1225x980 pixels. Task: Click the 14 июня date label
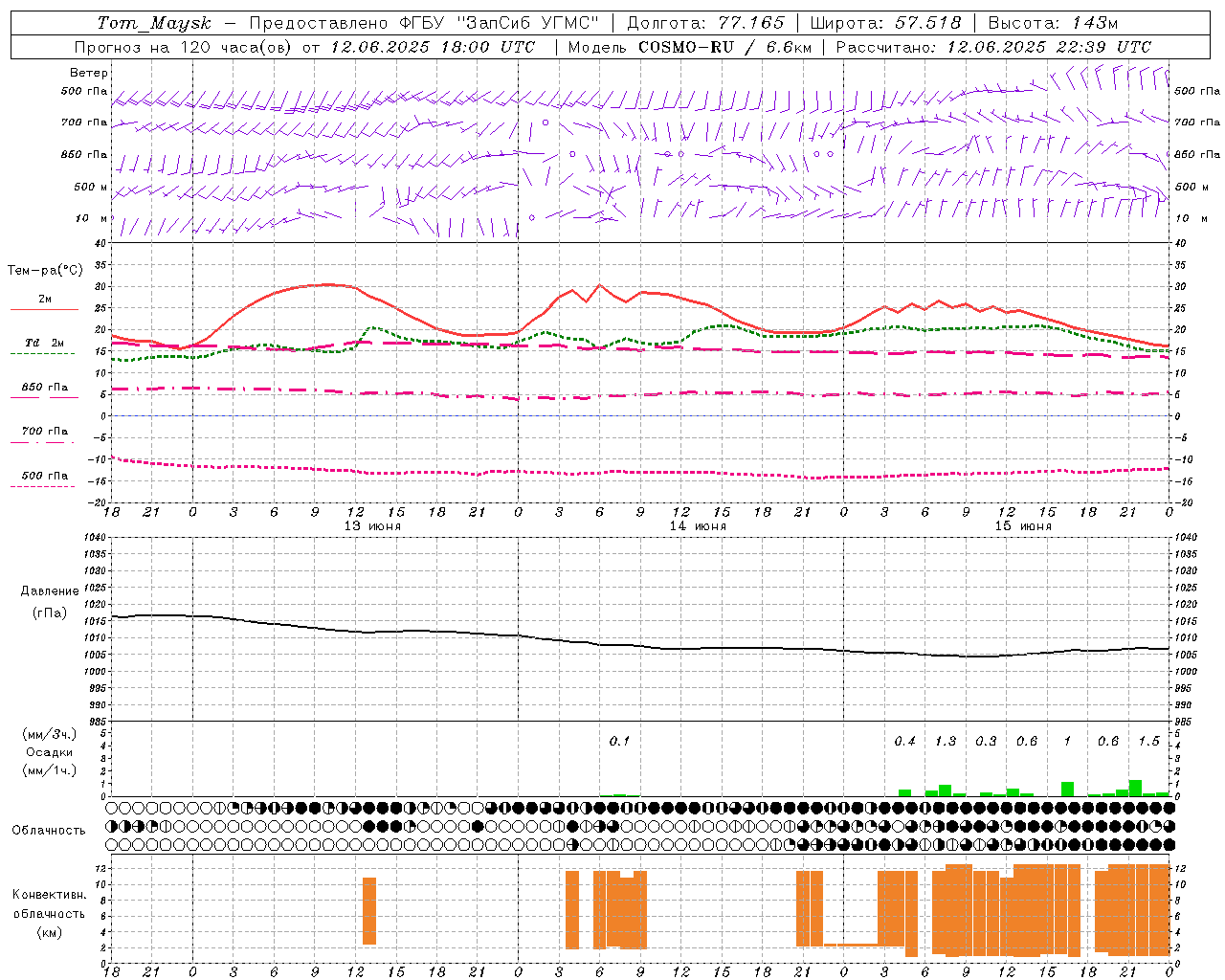point(698,526)
